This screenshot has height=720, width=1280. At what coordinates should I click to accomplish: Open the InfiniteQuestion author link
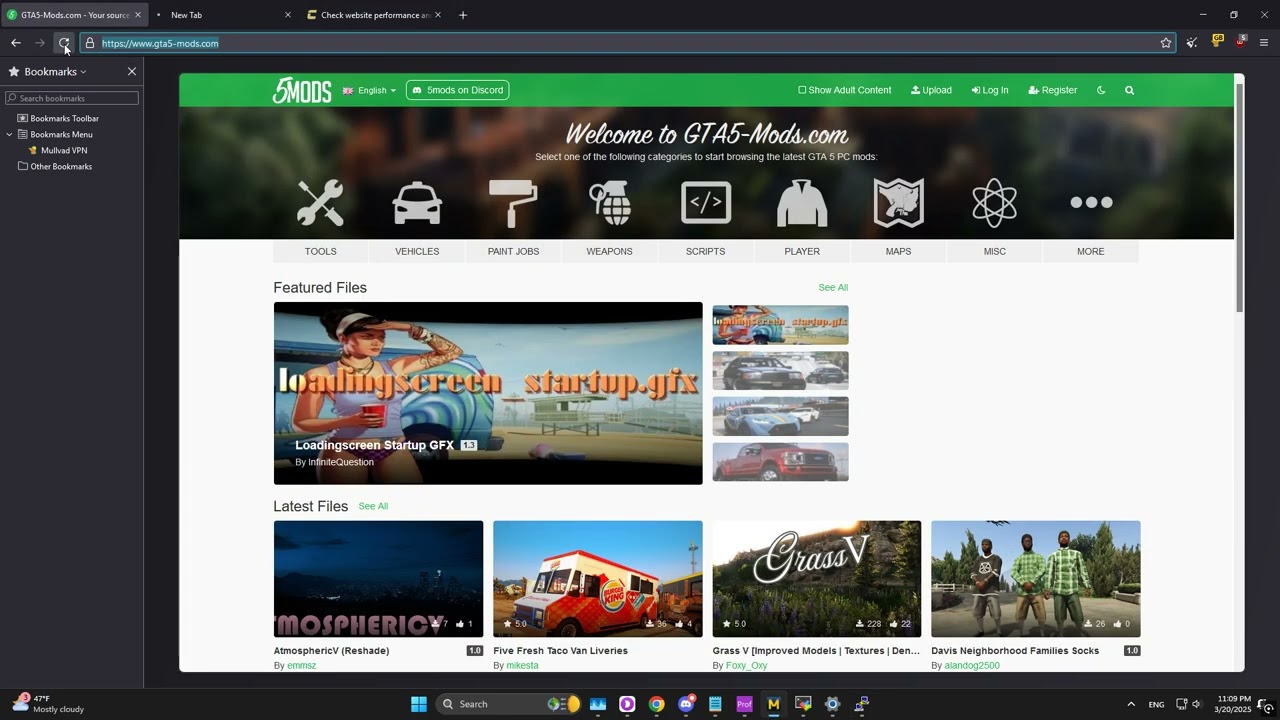point(341,462)
